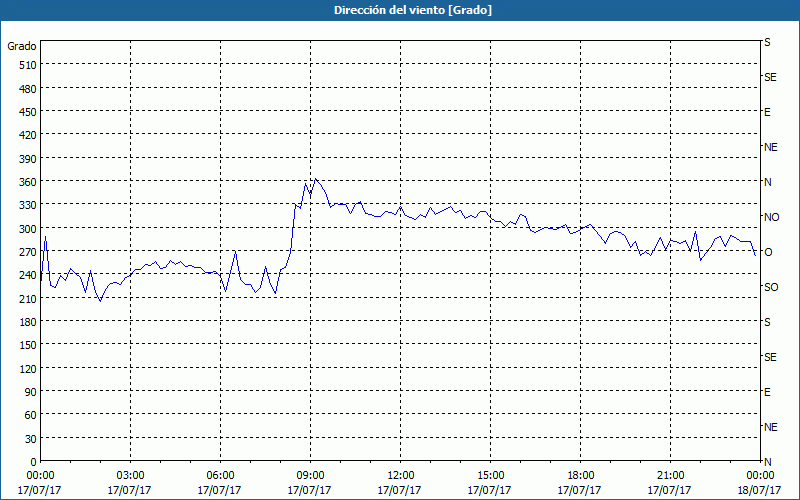The image size is (800, 500).
Task: Select the 420 degree axis label
Action: point(28,136)
